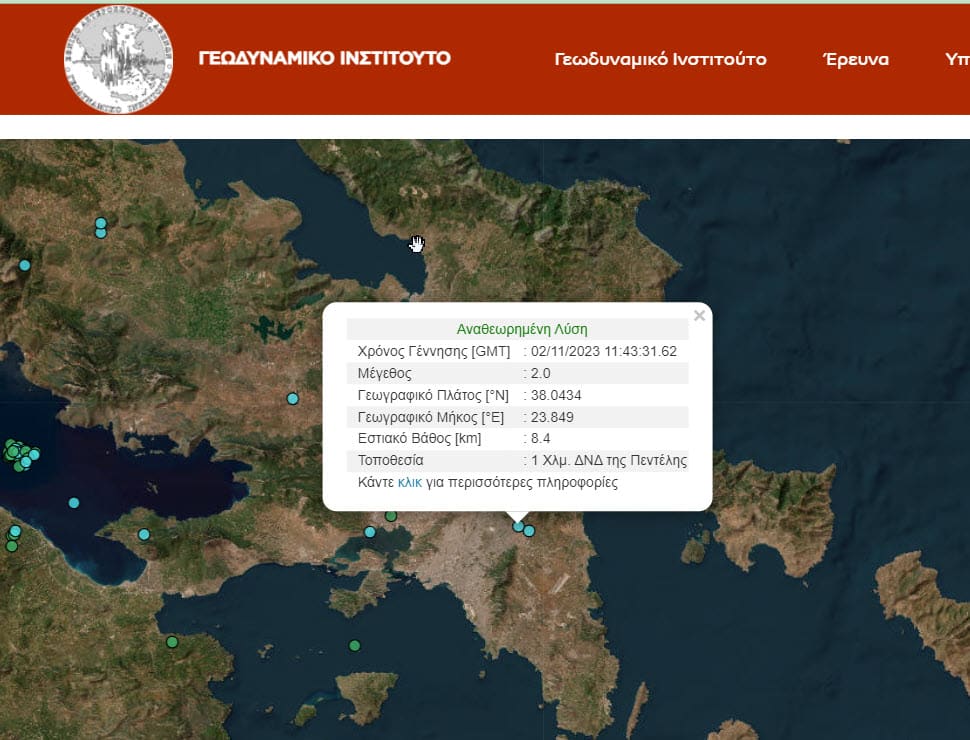Click the Εστιακό Βάθος [km] label
The width and height of the screenshot is (970, 740).
tap(419, 438)
